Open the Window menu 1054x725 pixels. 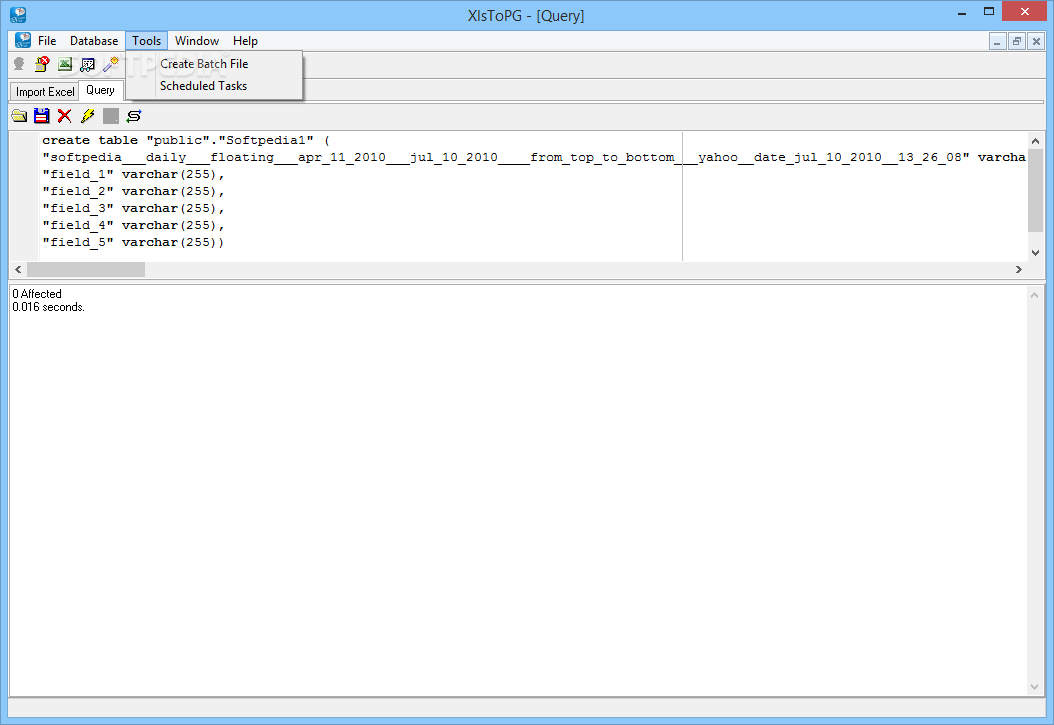[197, 41]
